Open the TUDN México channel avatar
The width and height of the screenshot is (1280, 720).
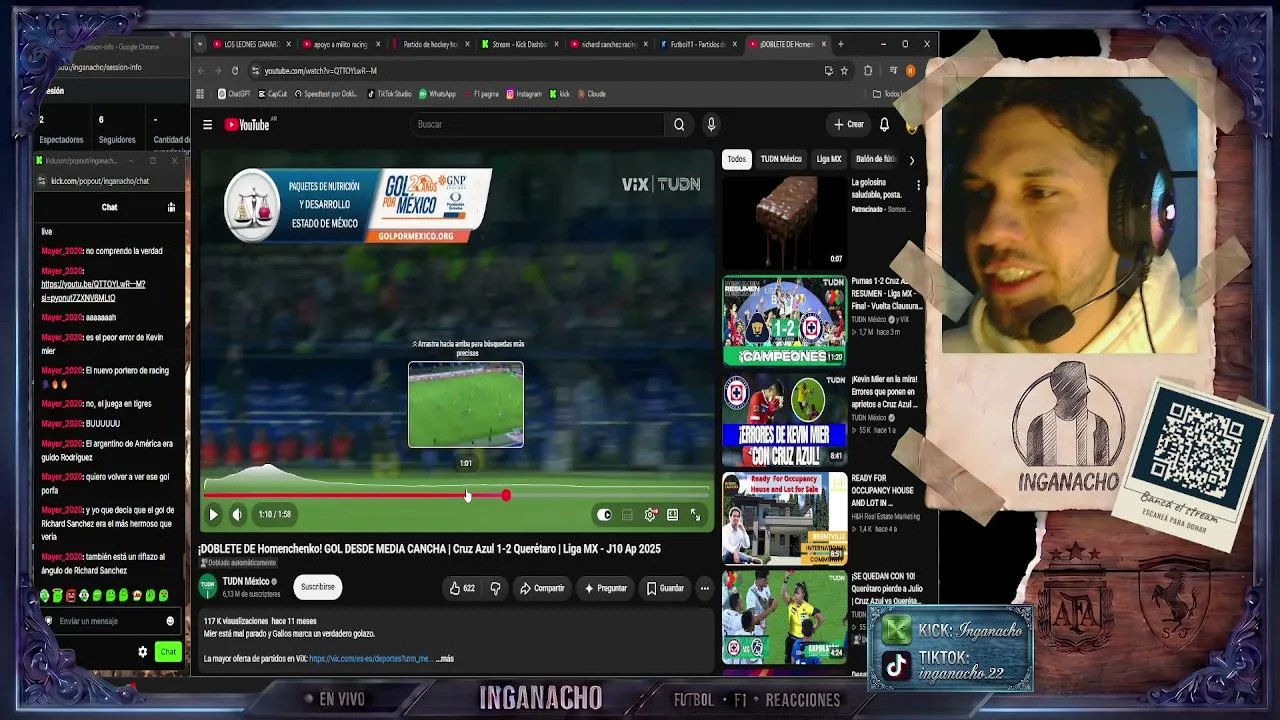click(x=208, y=586)
